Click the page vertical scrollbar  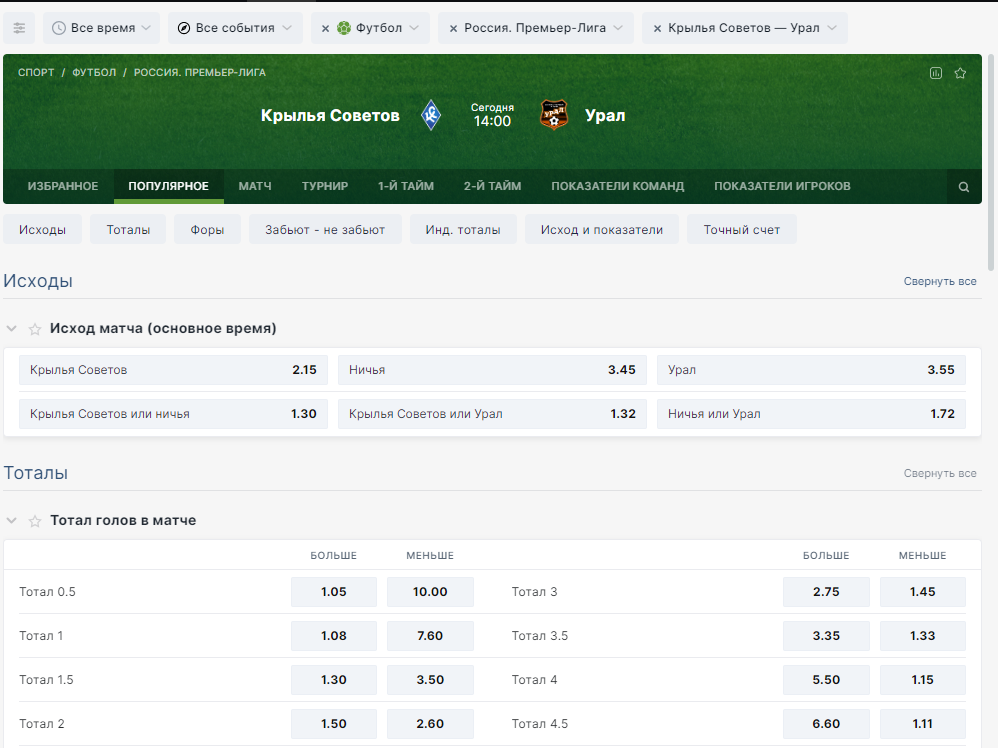990,162
